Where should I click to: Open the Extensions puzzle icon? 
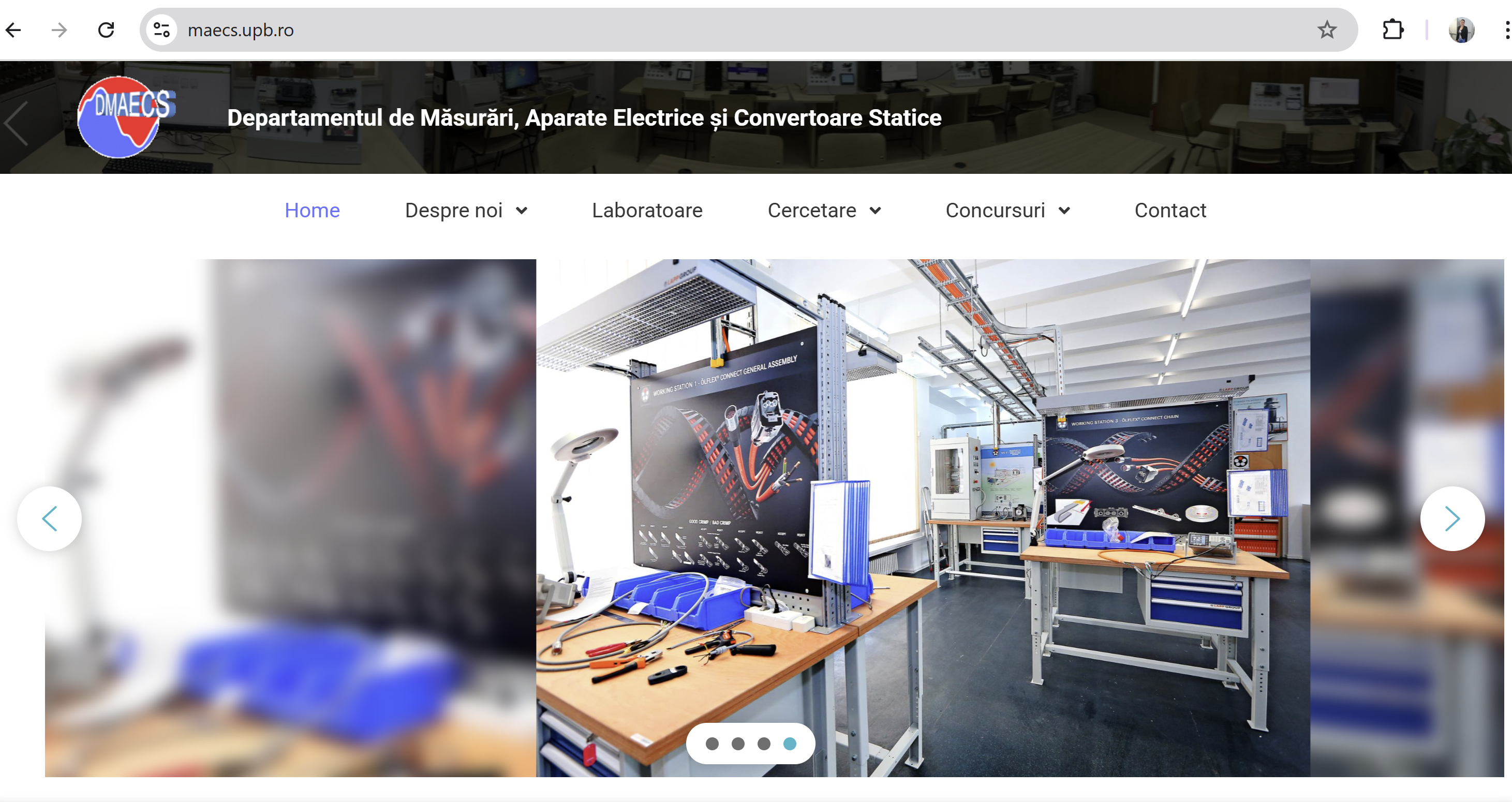point(1393,30)
